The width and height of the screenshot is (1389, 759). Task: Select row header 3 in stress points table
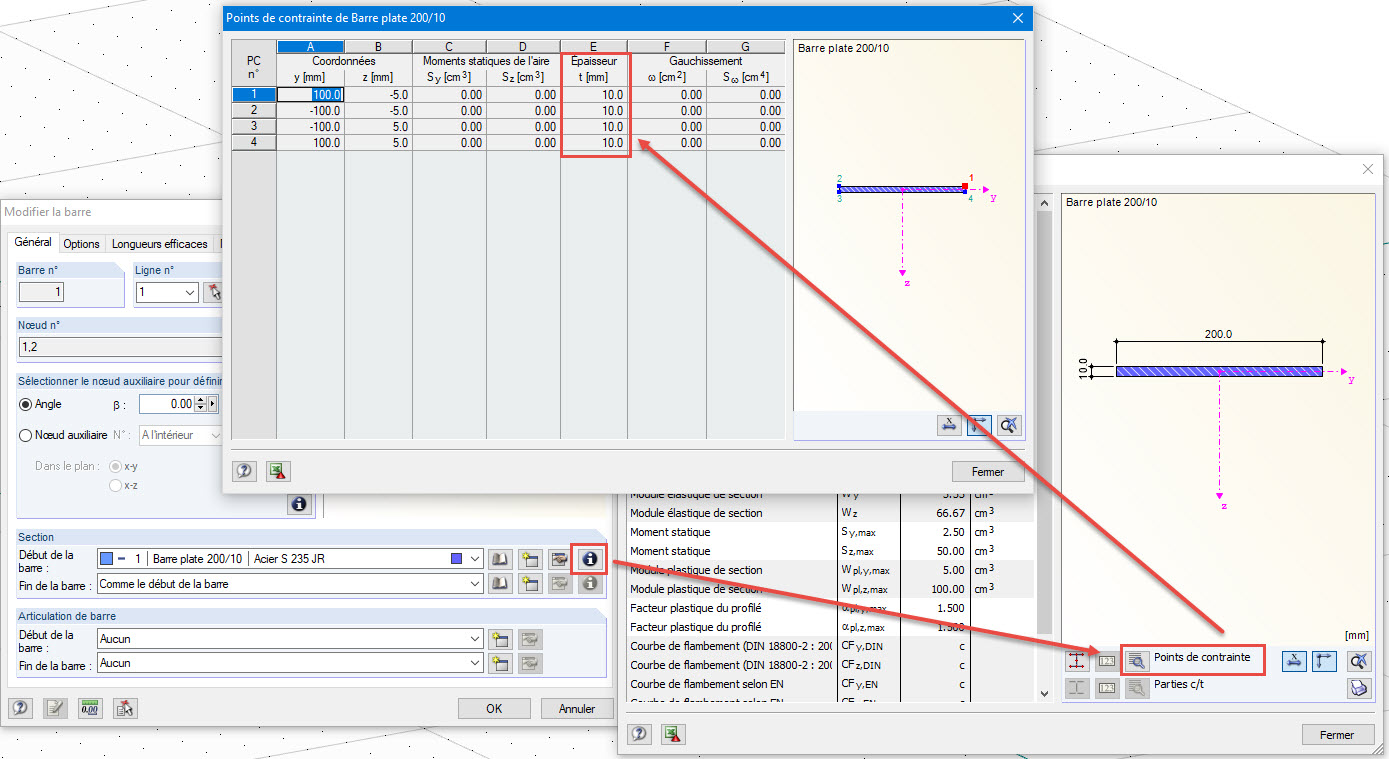point(254,126)
